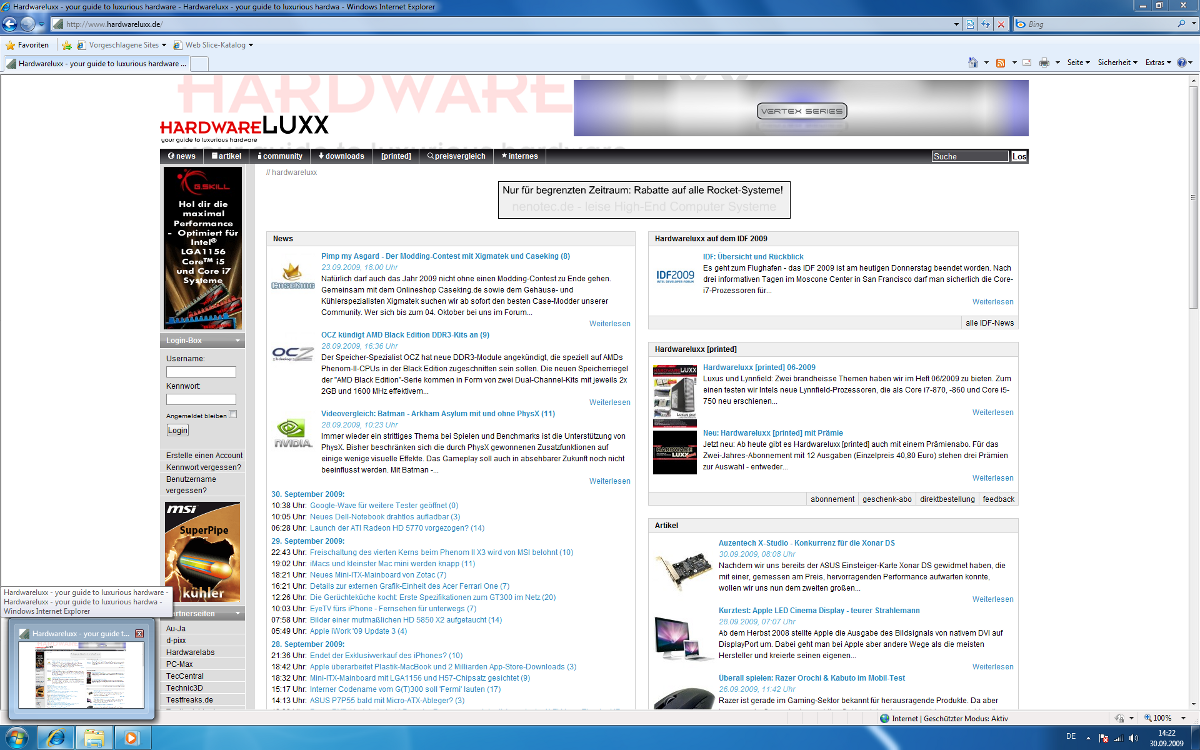Expand the Seite menu dropdown
The image size is (1200, 750).
pos(1079,62)
